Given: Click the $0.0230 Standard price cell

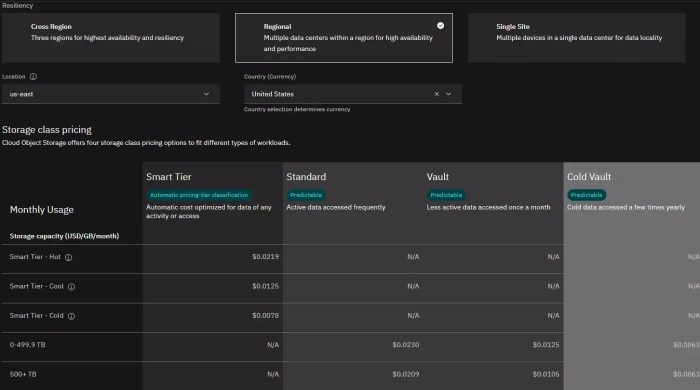Looking at the screenshot, I should (405, 344).
